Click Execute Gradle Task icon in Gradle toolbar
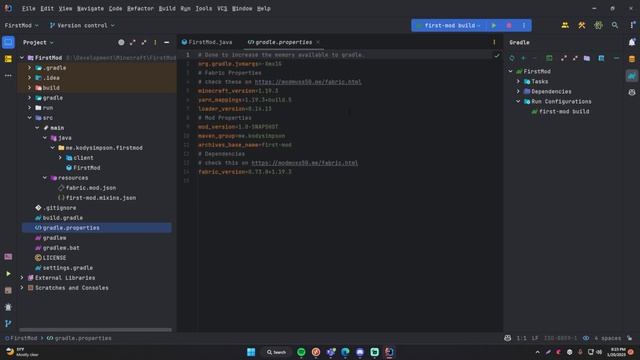640x360 pixels. point(549,58)
